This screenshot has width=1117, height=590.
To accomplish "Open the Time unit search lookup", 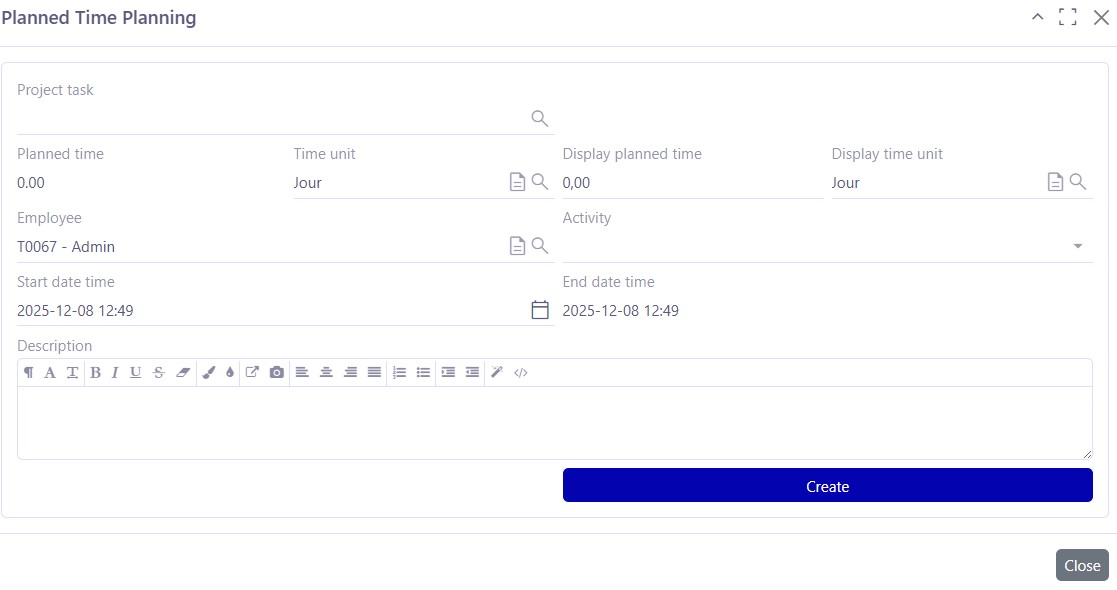I will (539, 182).
